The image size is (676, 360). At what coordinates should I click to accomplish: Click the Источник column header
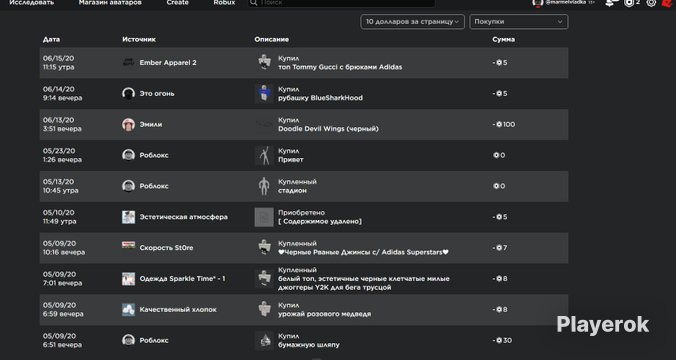pos(139,39)
